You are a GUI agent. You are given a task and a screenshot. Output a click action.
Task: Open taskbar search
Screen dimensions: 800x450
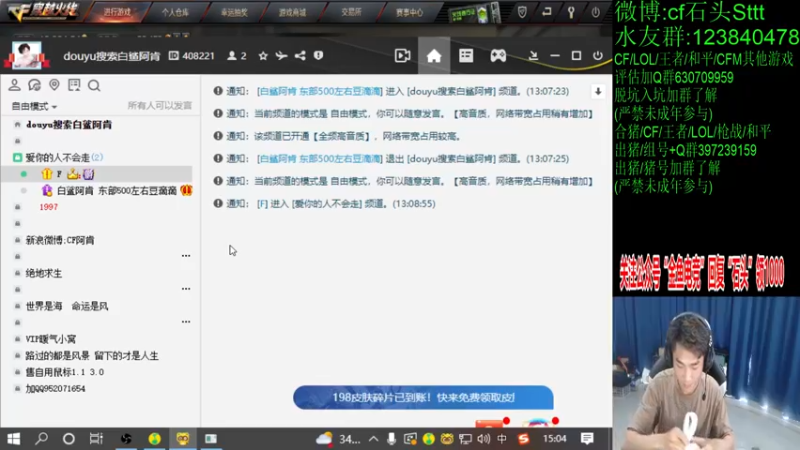(41, 439)
